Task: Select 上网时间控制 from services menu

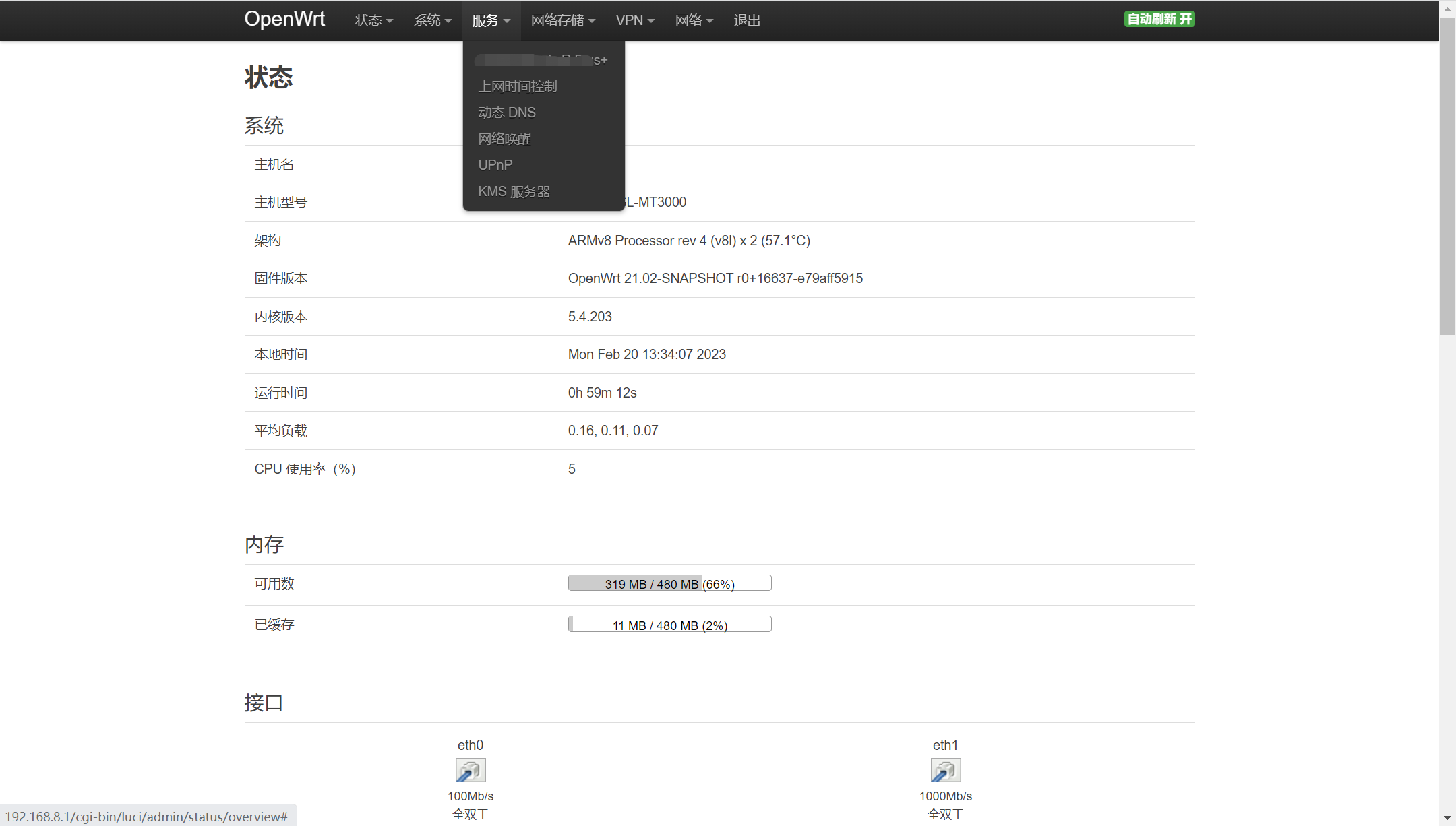Action: (x=518, y=86)
